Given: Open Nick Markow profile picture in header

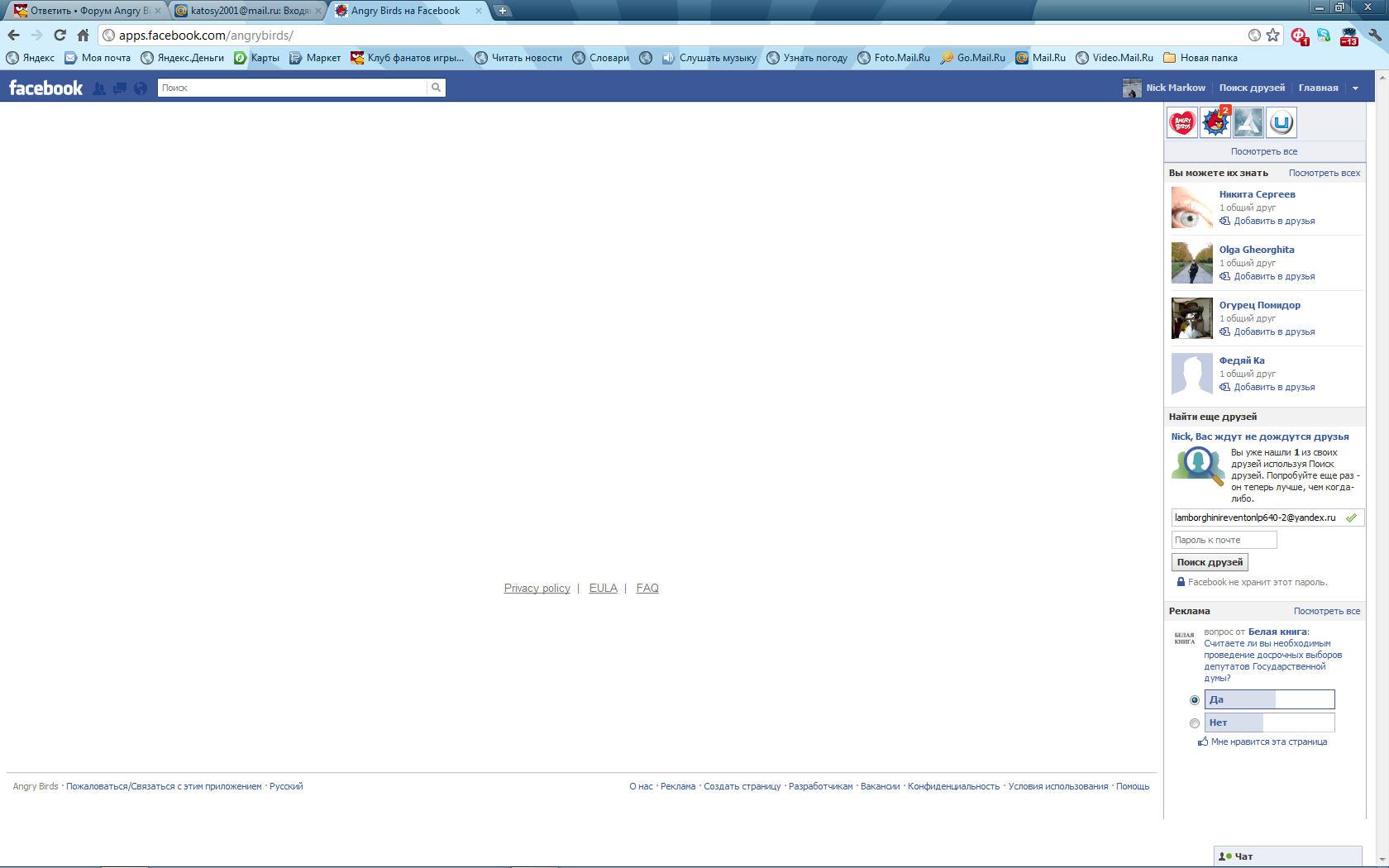Looking at the screenshot, I should [1132, 88].
